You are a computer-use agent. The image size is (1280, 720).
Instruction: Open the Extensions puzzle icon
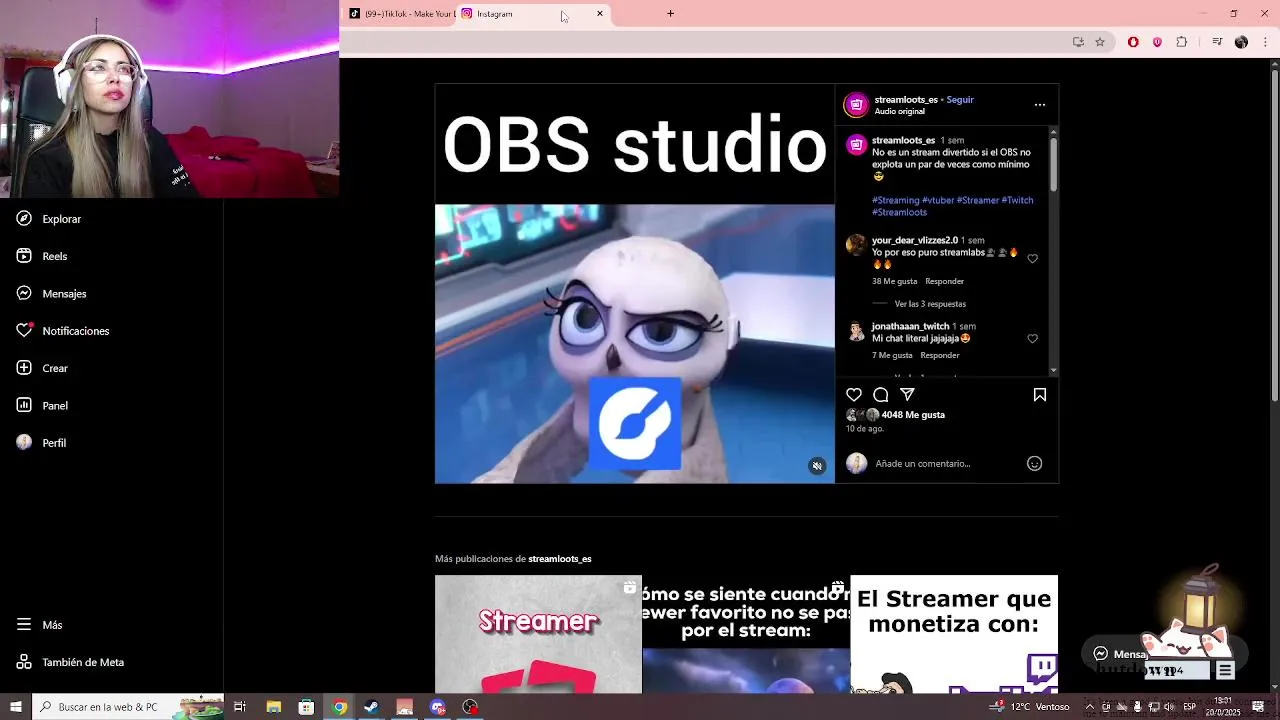(1182, 42)
